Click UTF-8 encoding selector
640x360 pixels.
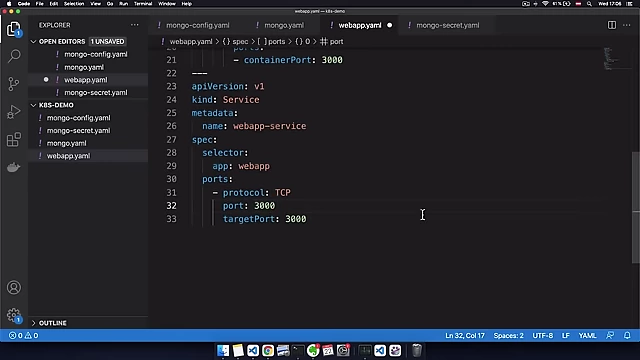coord(542,336)
